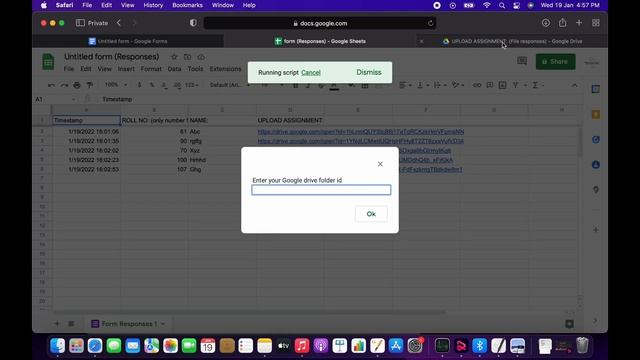Open Maps in the side panel
Image resolution: width=640 pixels, height=360 pixels.
coord(596,190)
